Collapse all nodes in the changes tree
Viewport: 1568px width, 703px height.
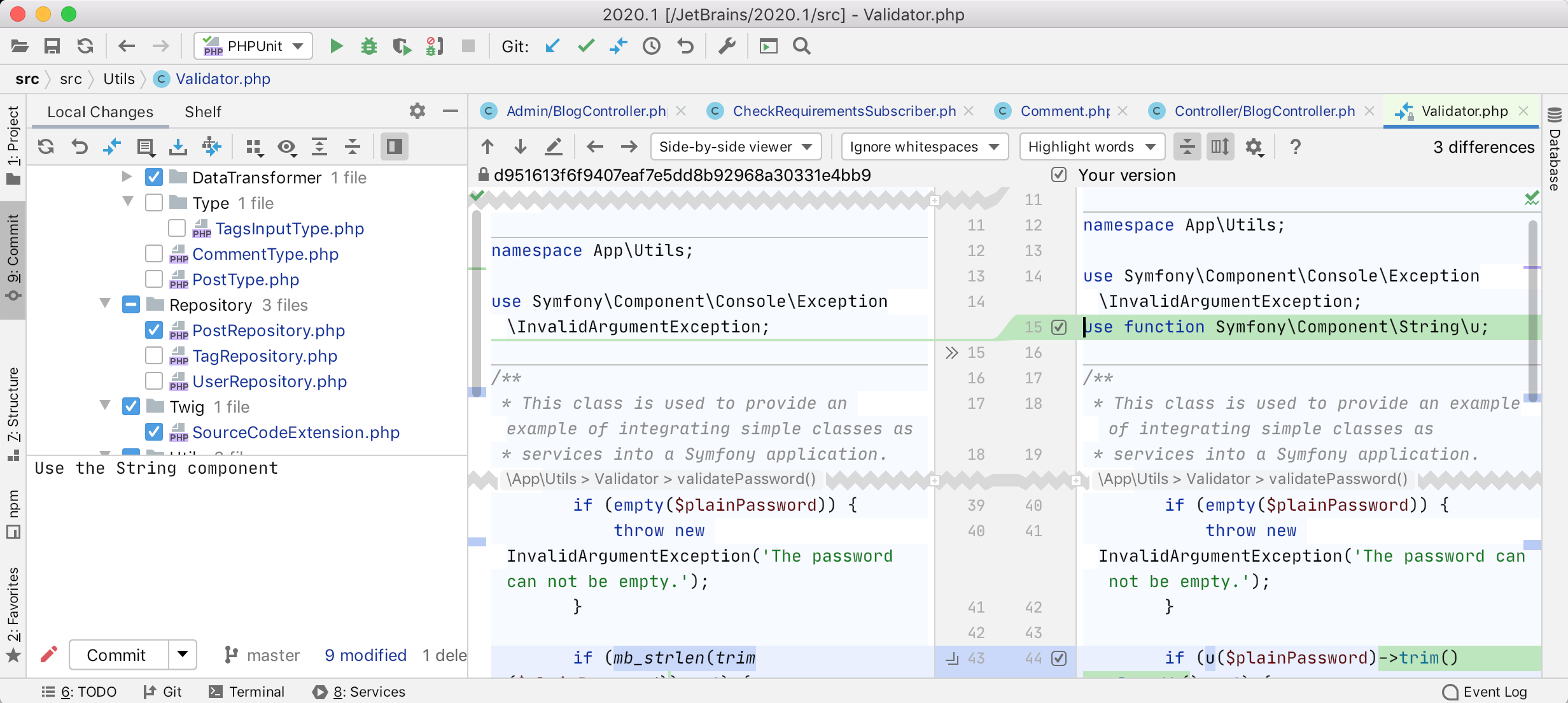click(353, 147)
